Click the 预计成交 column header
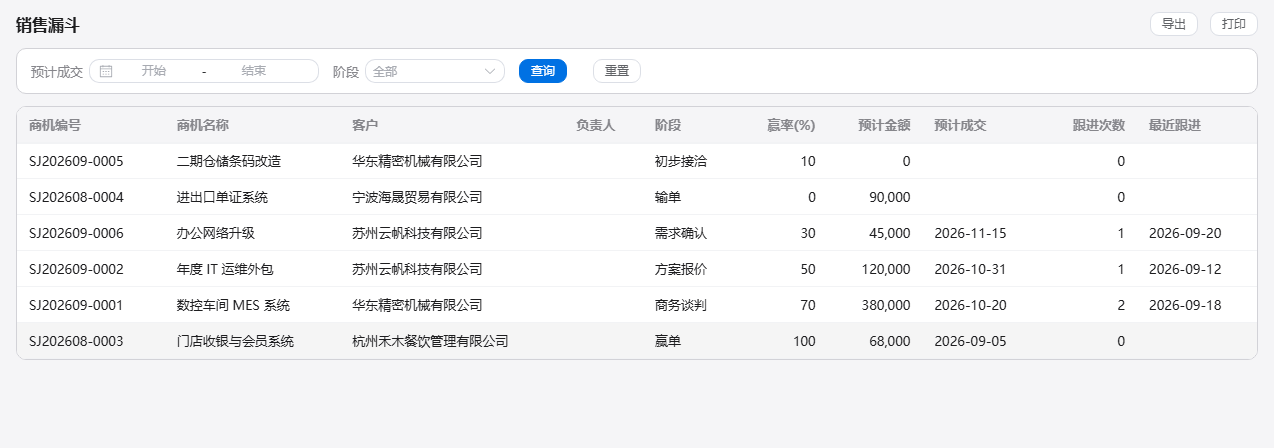Screen dimensions: 1274x448 point(961,125)
